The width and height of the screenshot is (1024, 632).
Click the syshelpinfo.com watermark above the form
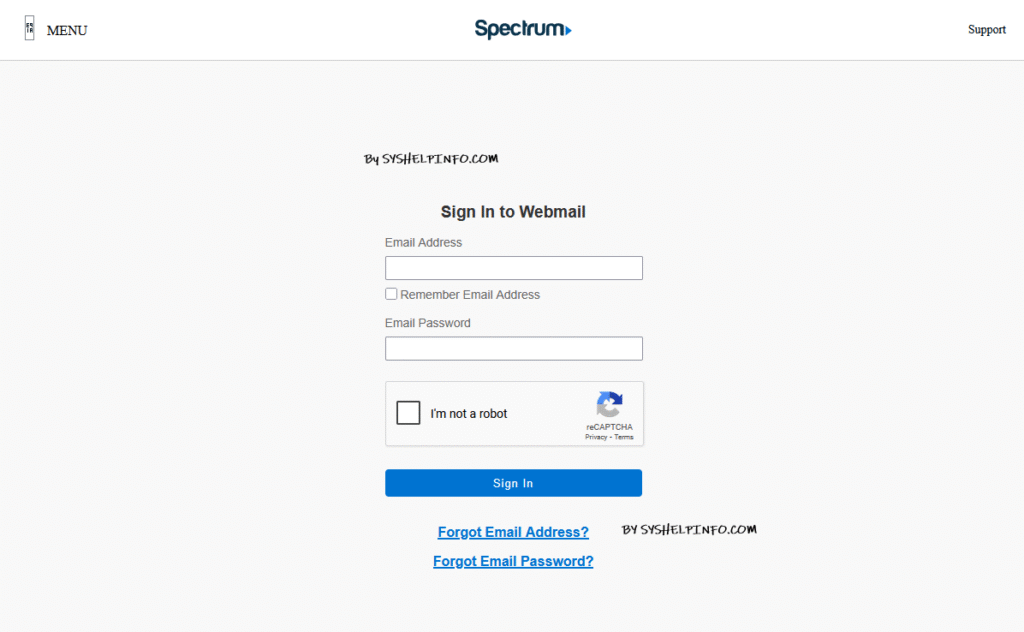coord(431,159)
